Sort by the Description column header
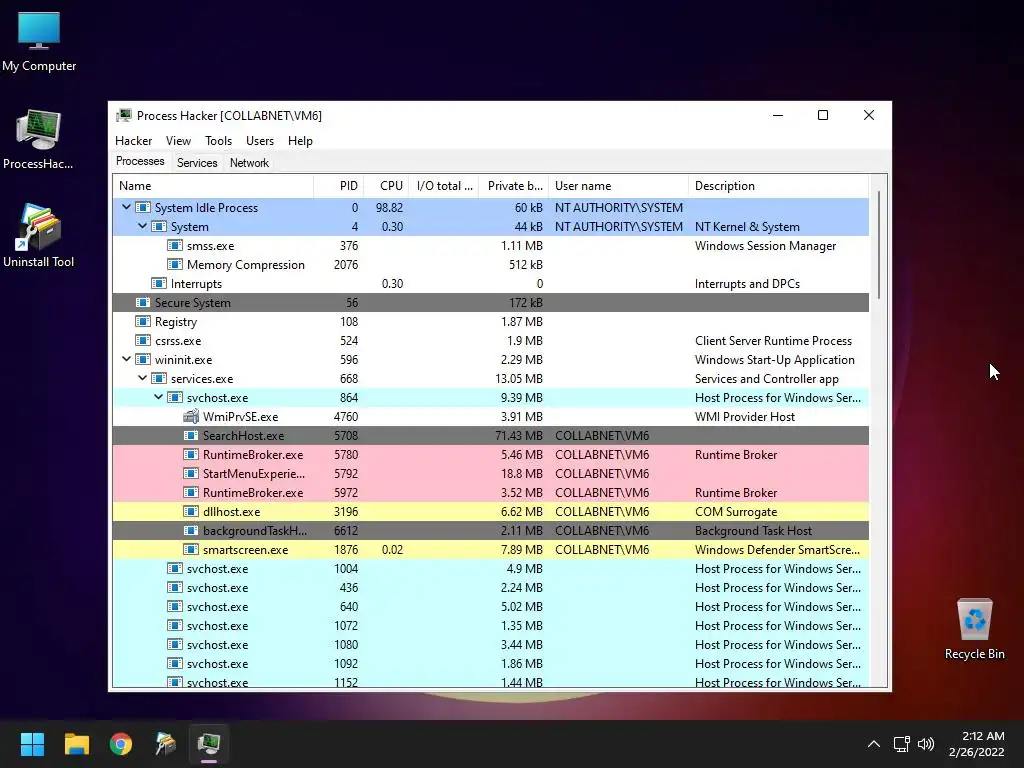Image resolution: width=1024 pixels, height=768 pixels. [778, 186]
